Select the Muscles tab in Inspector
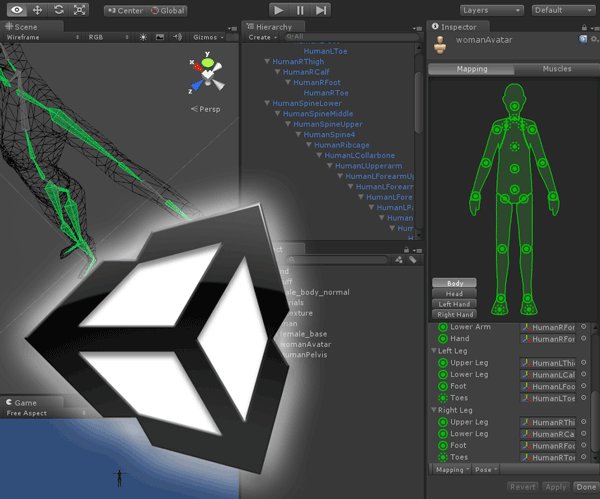The height and width of the screenshot is (499, 600). [x=556, y=69]
